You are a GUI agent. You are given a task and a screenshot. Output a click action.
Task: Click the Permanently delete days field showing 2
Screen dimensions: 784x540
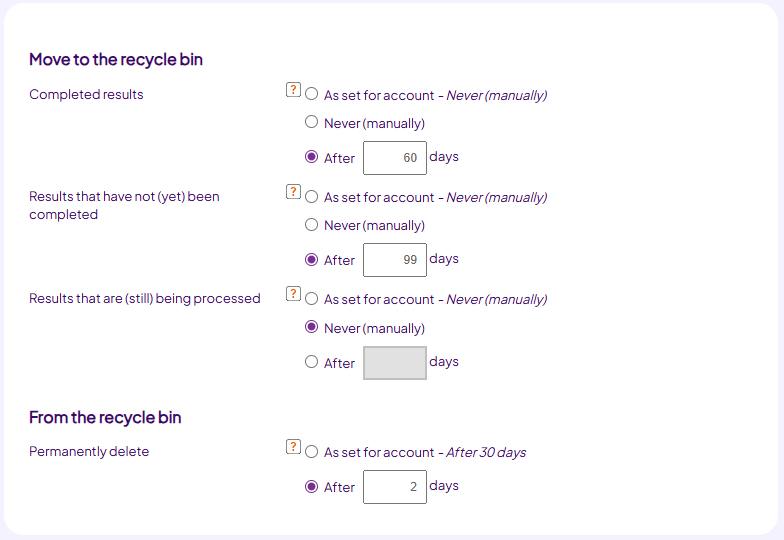pos(395,487)
